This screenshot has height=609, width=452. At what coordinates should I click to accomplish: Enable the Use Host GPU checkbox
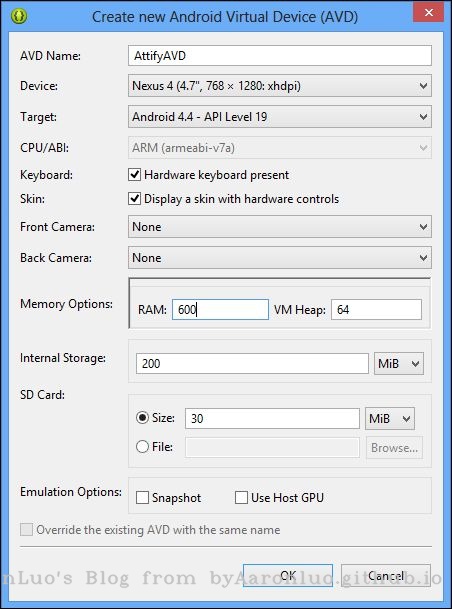point(241,498)
